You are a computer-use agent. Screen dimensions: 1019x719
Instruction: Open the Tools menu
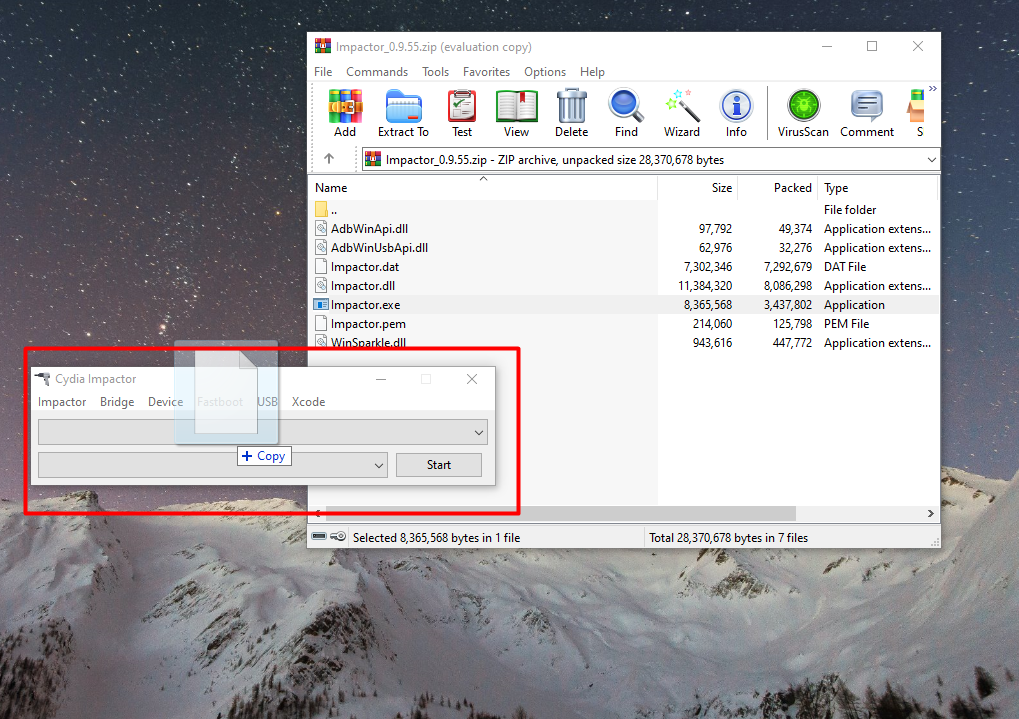point(435,72)
